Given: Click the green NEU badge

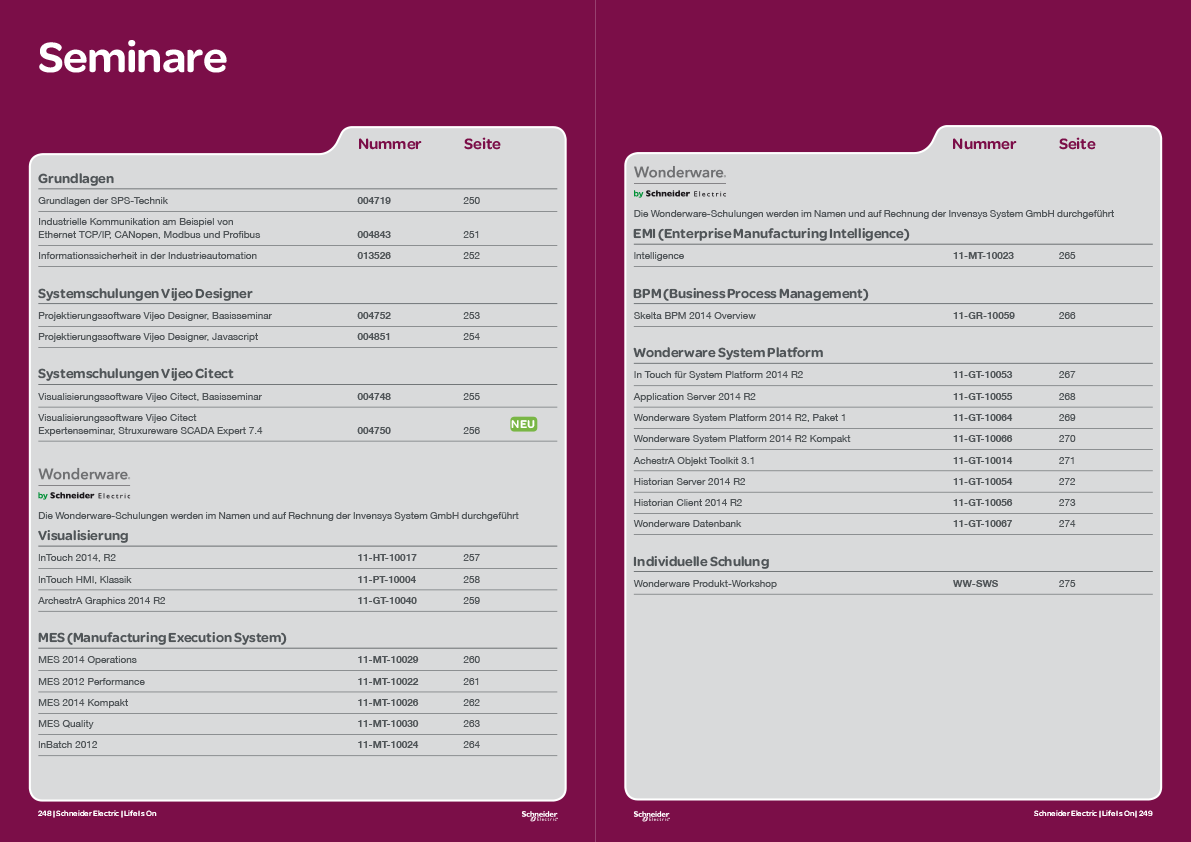Looking at the screenshot, I should [523, 424].
